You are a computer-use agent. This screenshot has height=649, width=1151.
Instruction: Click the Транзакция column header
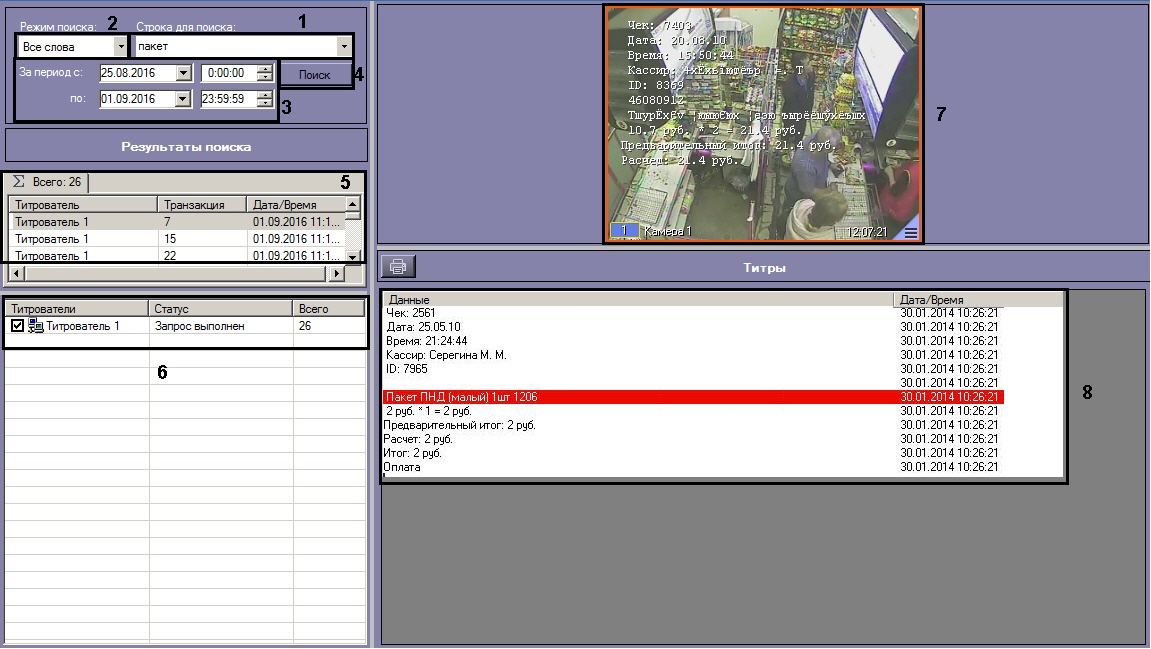(x=202, y=205)
